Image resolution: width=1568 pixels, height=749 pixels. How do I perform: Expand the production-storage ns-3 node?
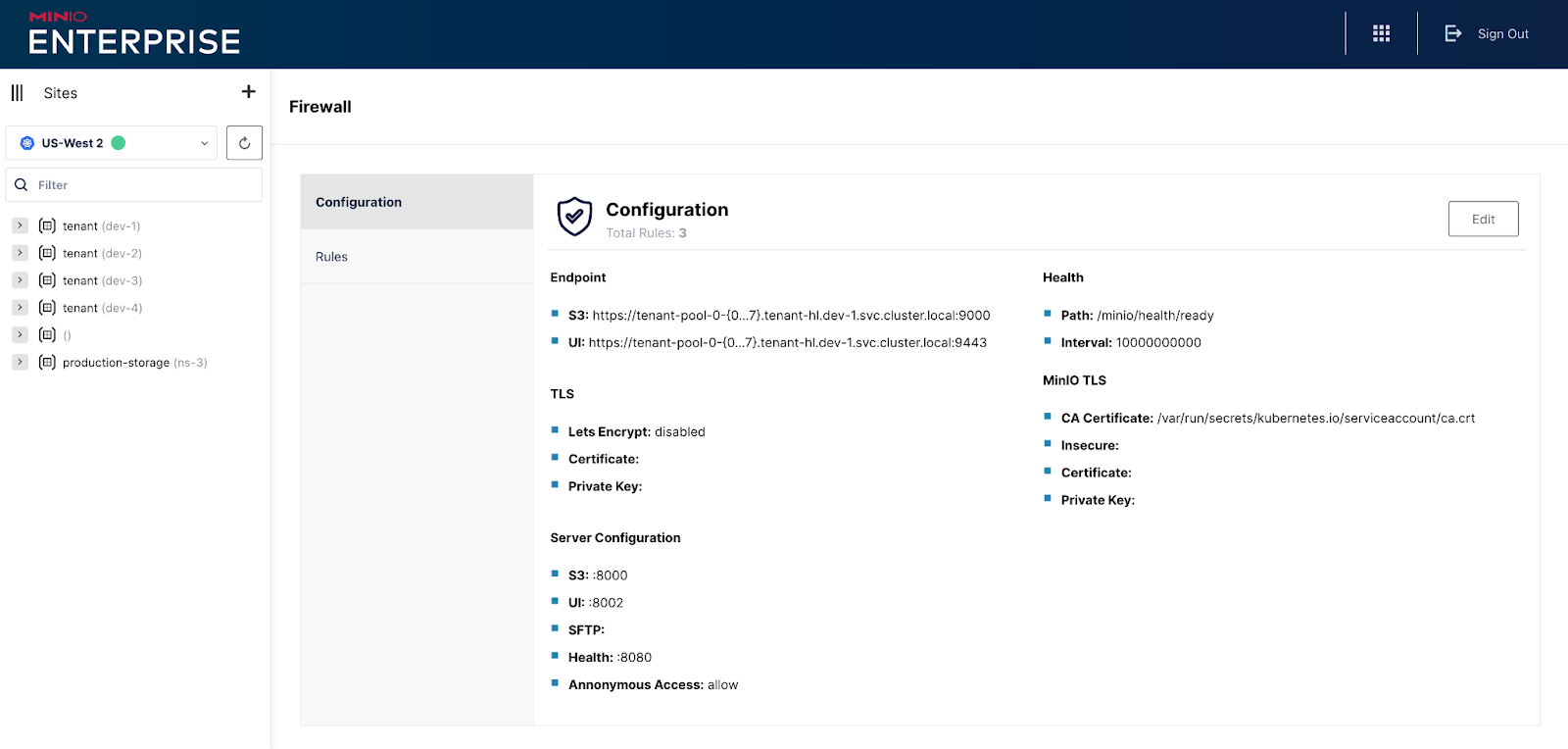20,363
